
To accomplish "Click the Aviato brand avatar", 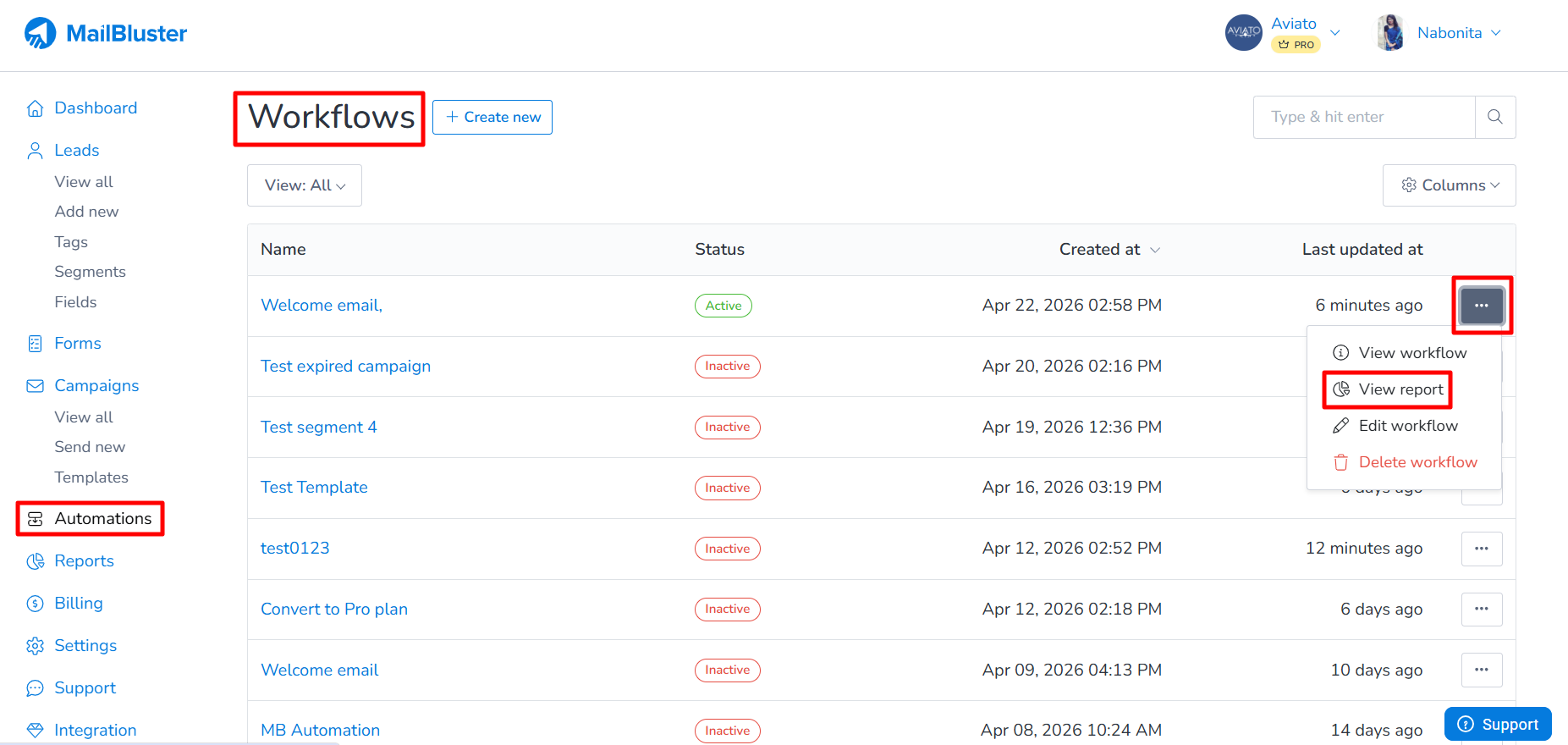I will pos(1243,32).
